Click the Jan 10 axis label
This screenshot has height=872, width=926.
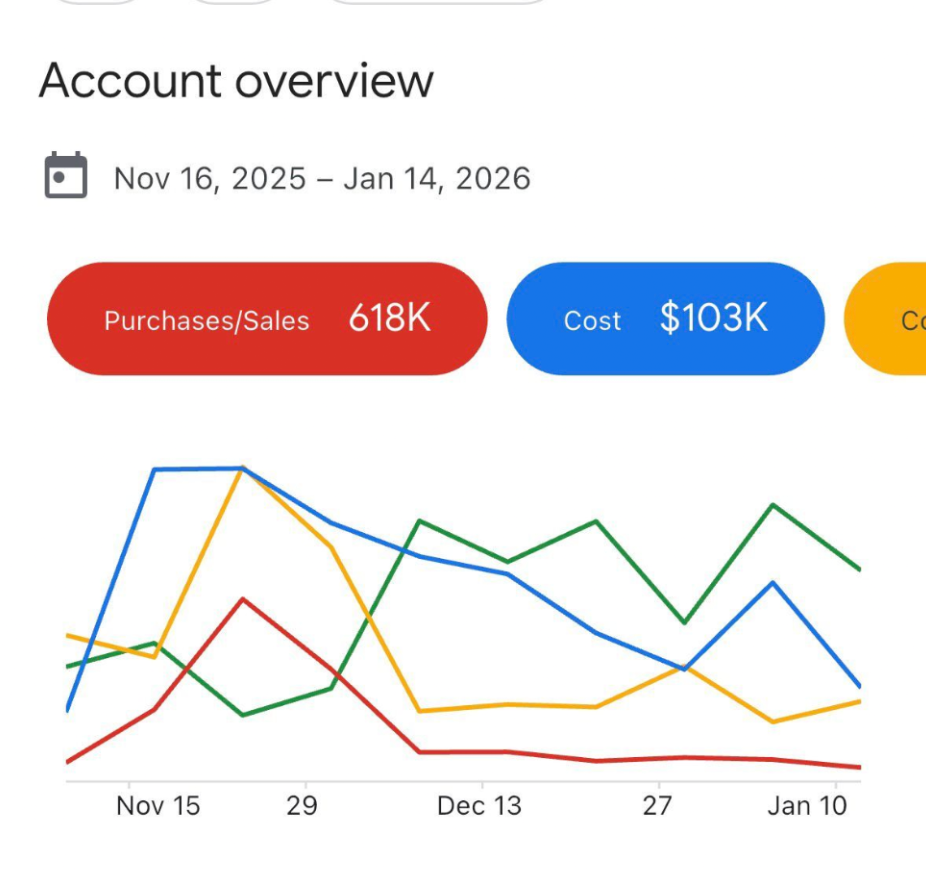tap(807, 806)
